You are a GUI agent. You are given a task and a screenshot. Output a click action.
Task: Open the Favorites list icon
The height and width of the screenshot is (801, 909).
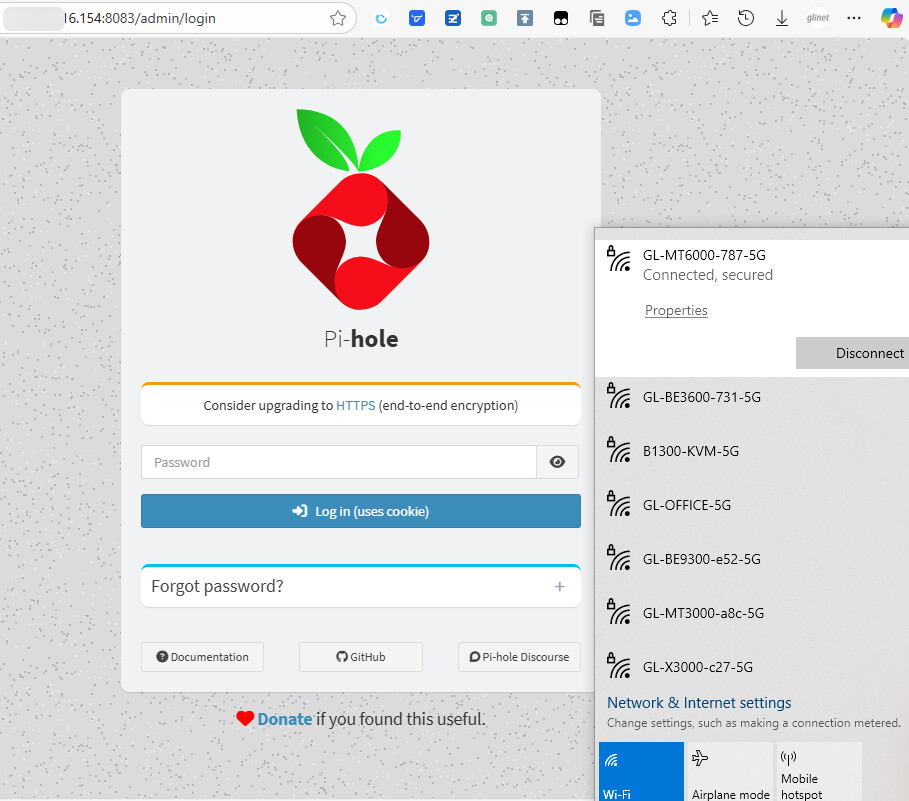710,18
